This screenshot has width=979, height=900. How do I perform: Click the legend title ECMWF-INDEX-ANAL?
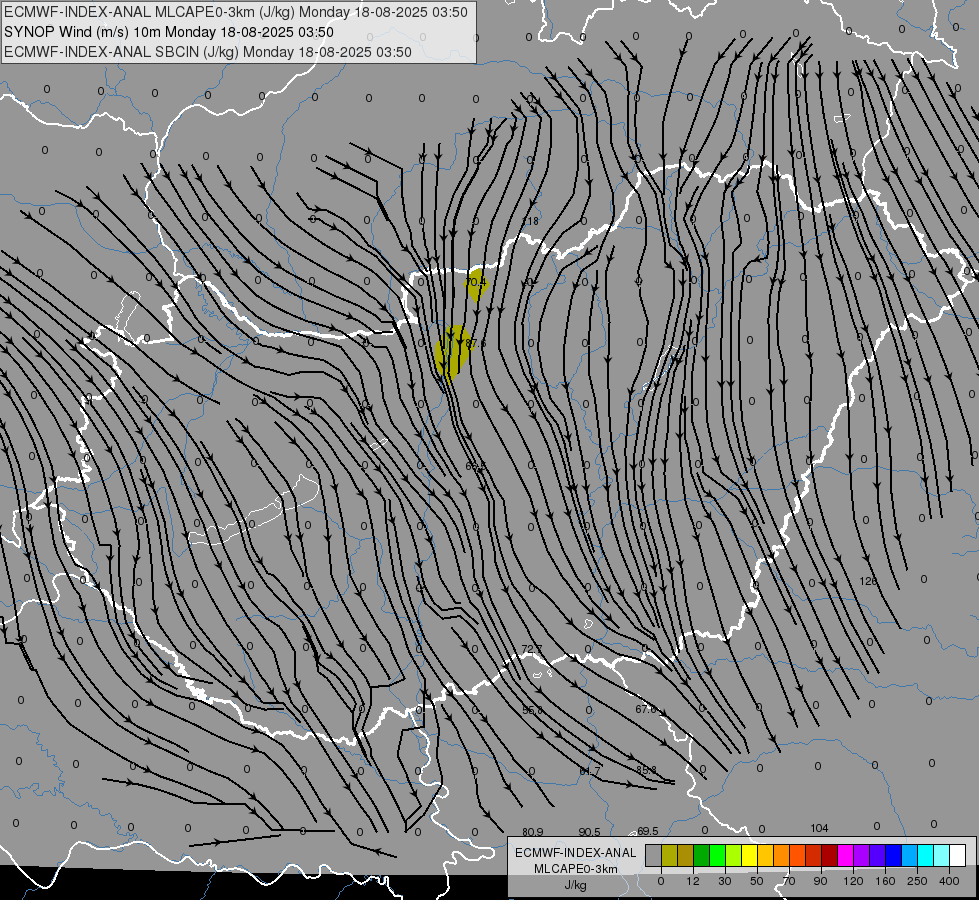pos(575,853)
